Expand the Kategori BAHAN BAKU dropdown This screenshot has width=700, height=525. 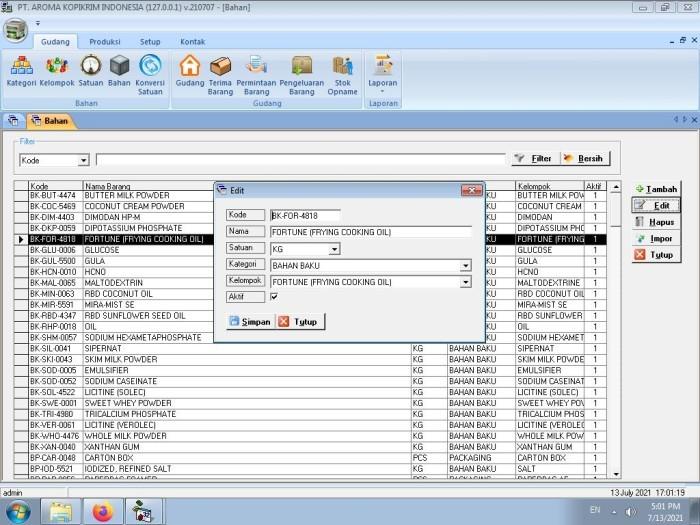(465, 266)
